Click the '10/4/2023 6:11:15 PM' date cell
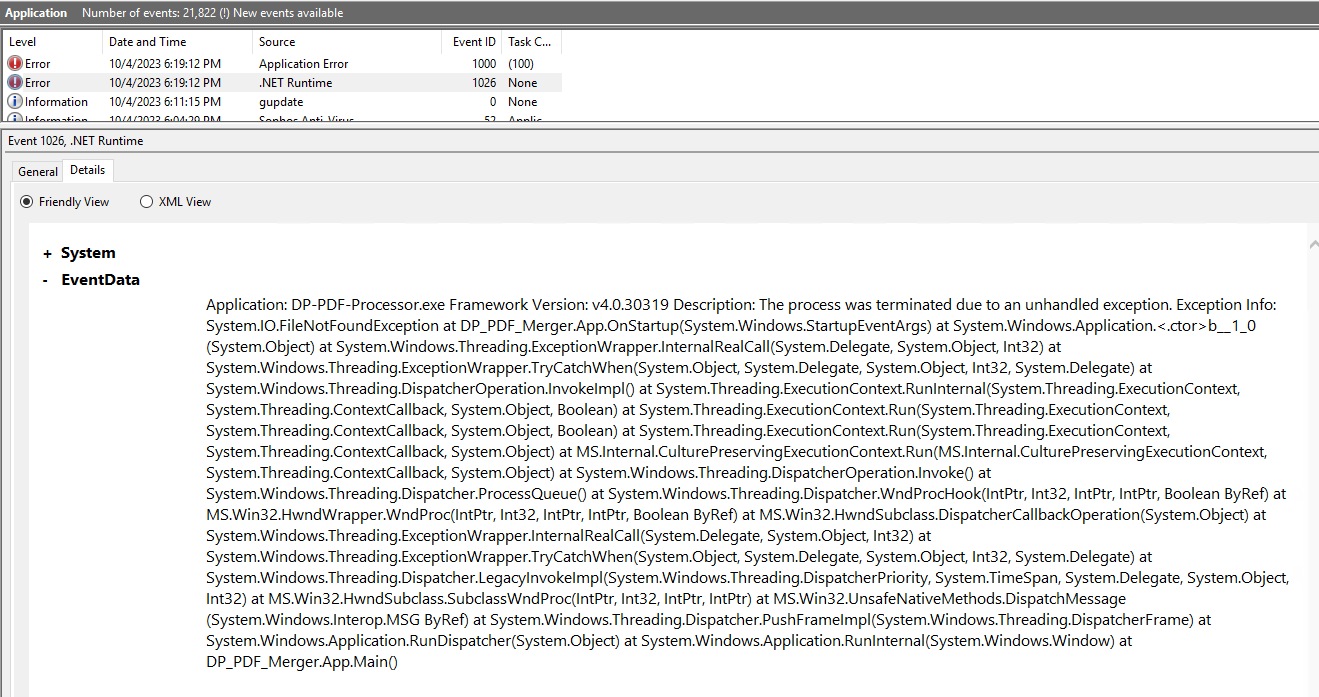Image resolution: width=1319 pixels, height=697 pixels. (x=165, y=102)
